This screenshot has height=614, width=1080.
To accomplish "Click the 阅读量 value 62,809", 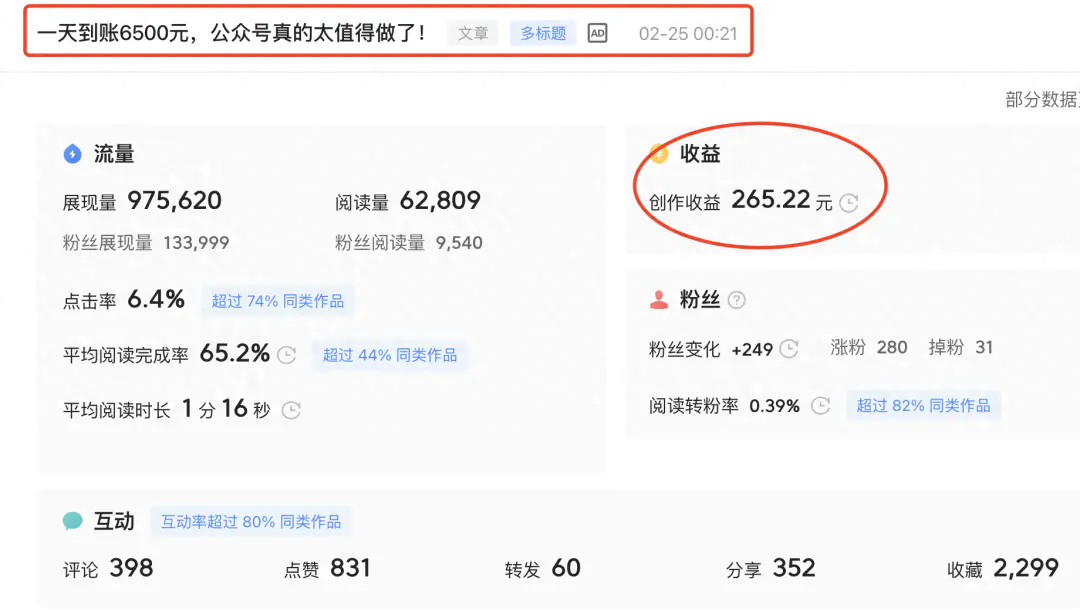I will coord(440,201).
